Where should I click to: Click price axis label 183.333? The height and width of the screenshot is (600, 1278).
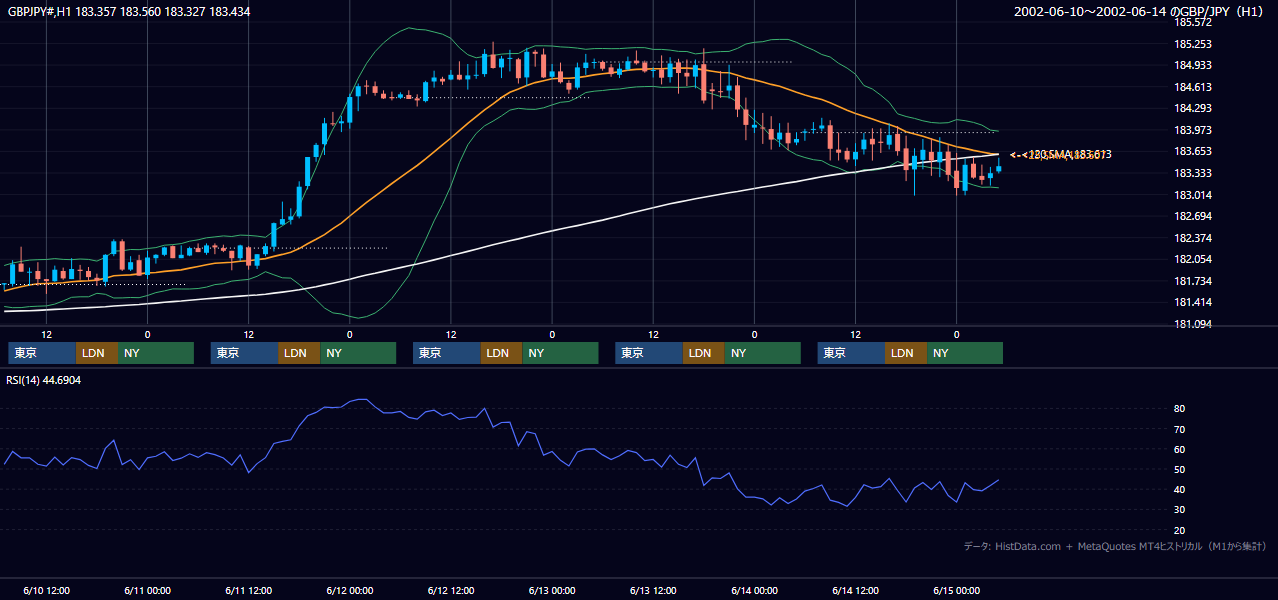click(1192, 173)
